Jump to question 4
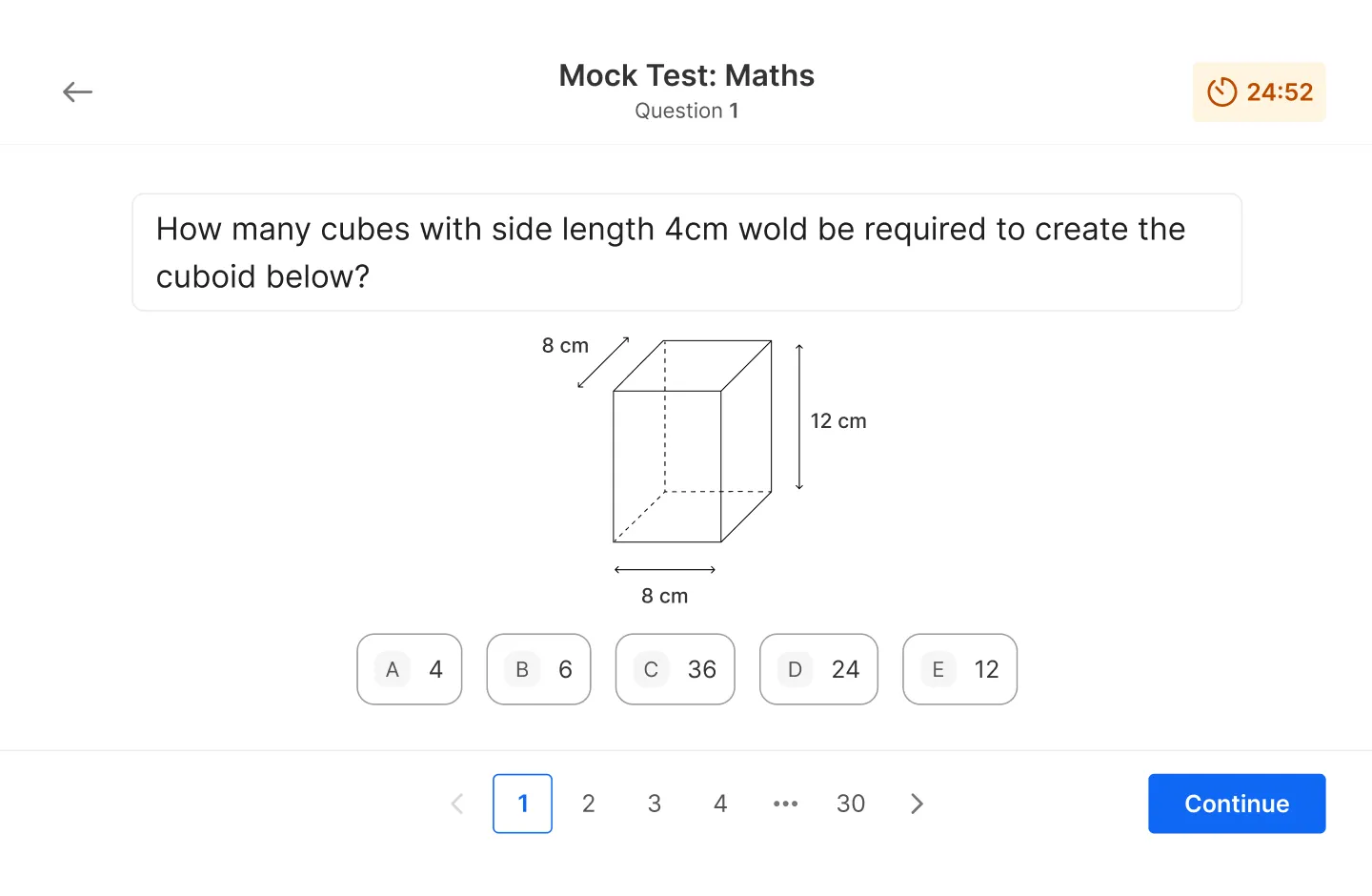This screenshot has height=896, width=1372. 720,804
